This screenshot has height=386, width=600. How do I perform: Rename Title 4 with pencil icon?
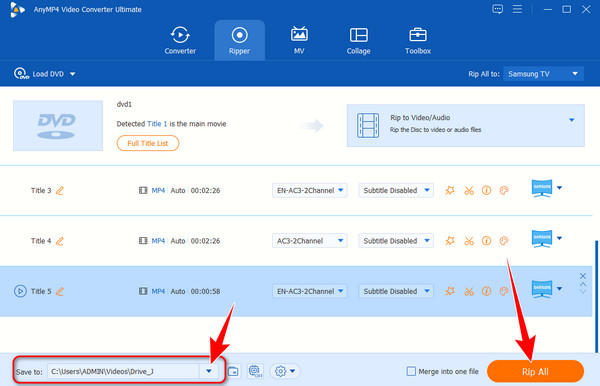(60, 241)
